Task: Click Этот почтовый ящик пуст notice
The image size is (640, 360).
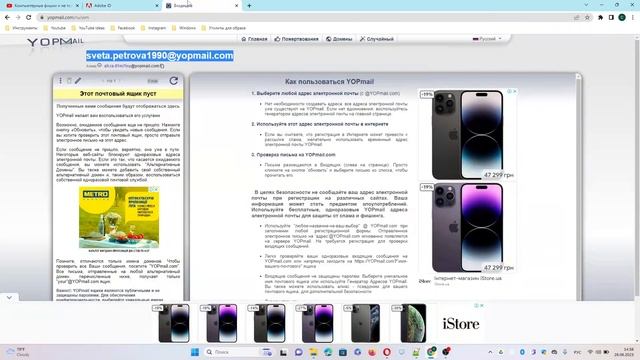Action: coord(118,93)
